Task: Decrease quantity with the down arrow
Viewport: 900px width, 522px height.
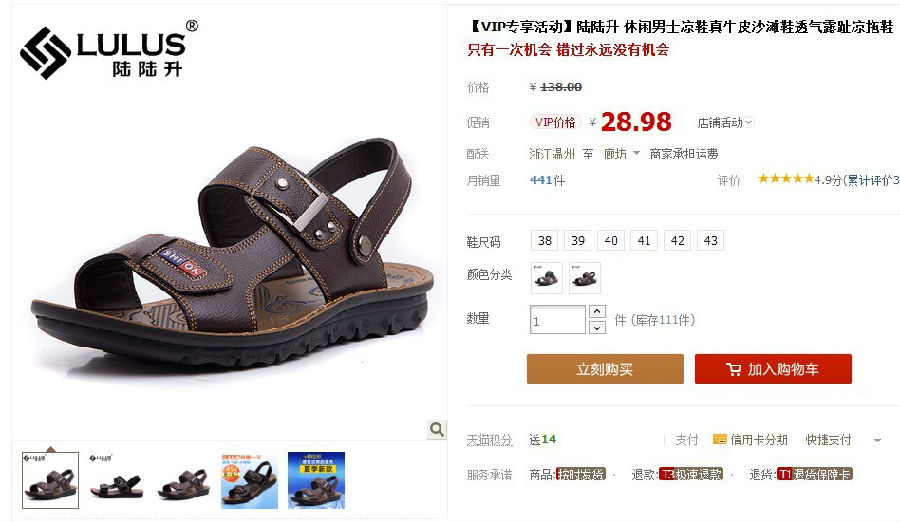Action: [597, 327]
